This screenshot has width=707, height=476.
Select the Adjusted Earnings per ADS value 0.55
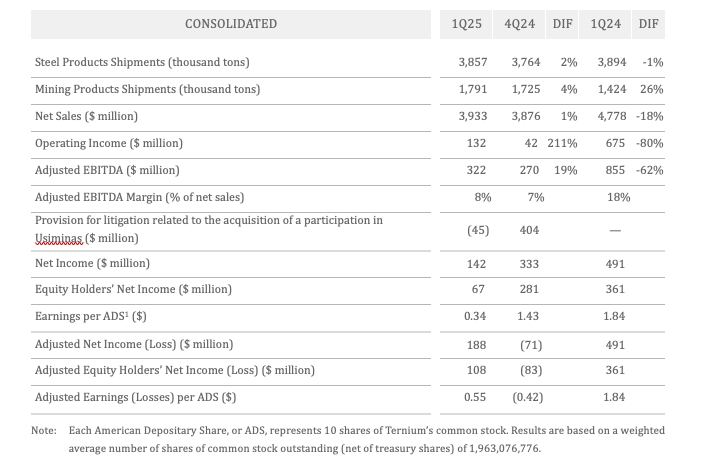pos(476,397)
